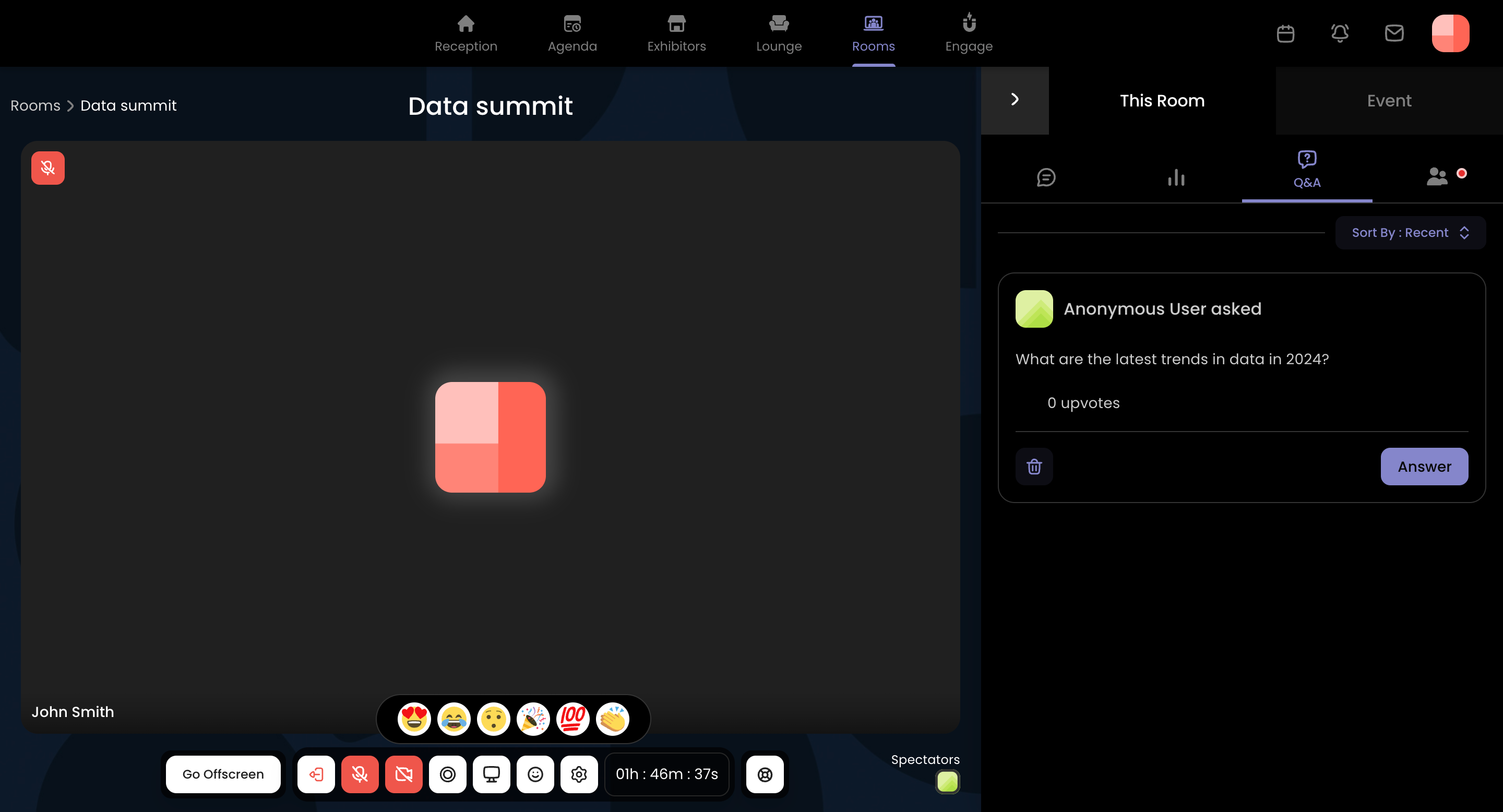1503x812 pixels.
Task: View notifications via the bell icon
Action: tap(1340, 33)
